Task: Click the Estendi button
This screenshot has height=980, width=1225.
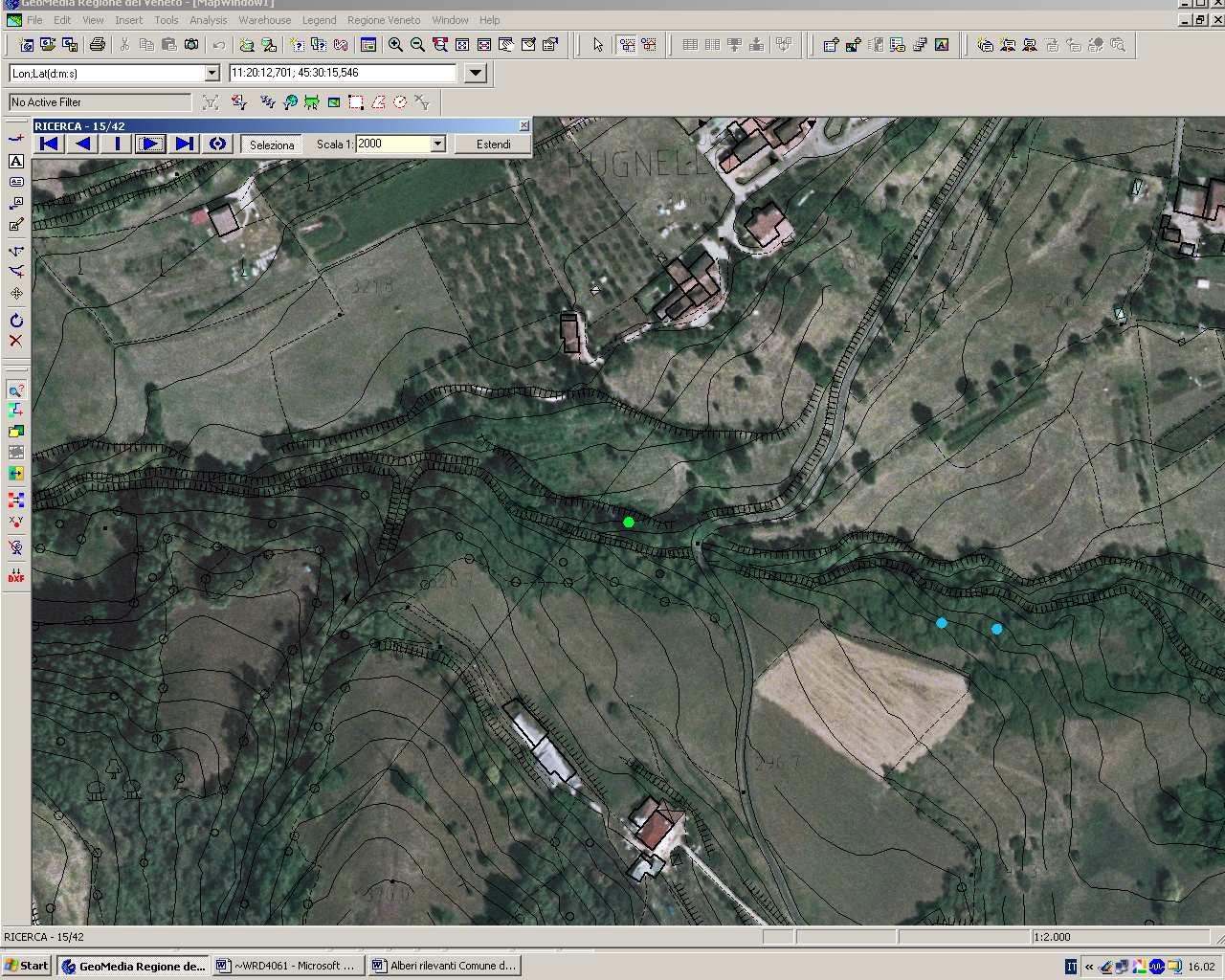Action: 494,145
